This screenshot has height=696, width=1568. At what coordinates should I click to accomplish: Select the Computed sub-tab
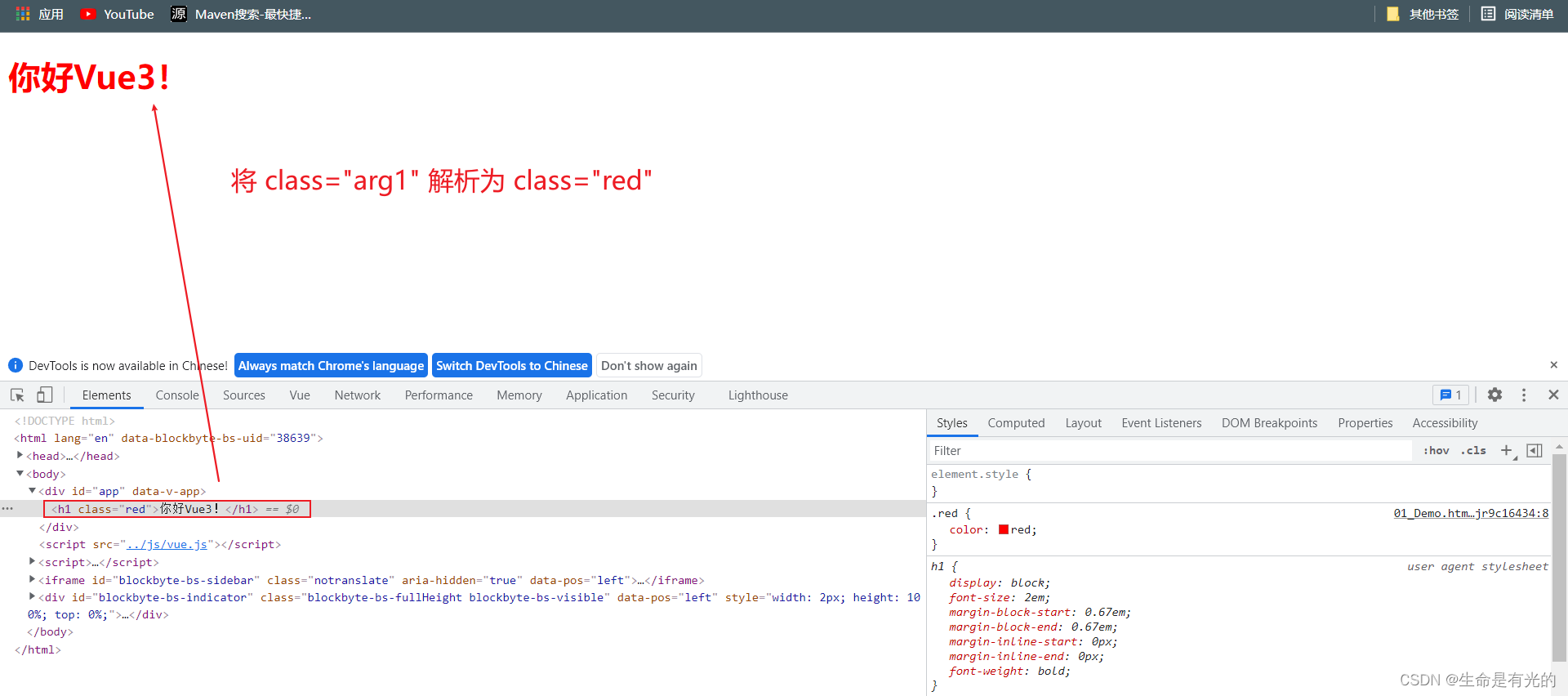click(1016, 422)
